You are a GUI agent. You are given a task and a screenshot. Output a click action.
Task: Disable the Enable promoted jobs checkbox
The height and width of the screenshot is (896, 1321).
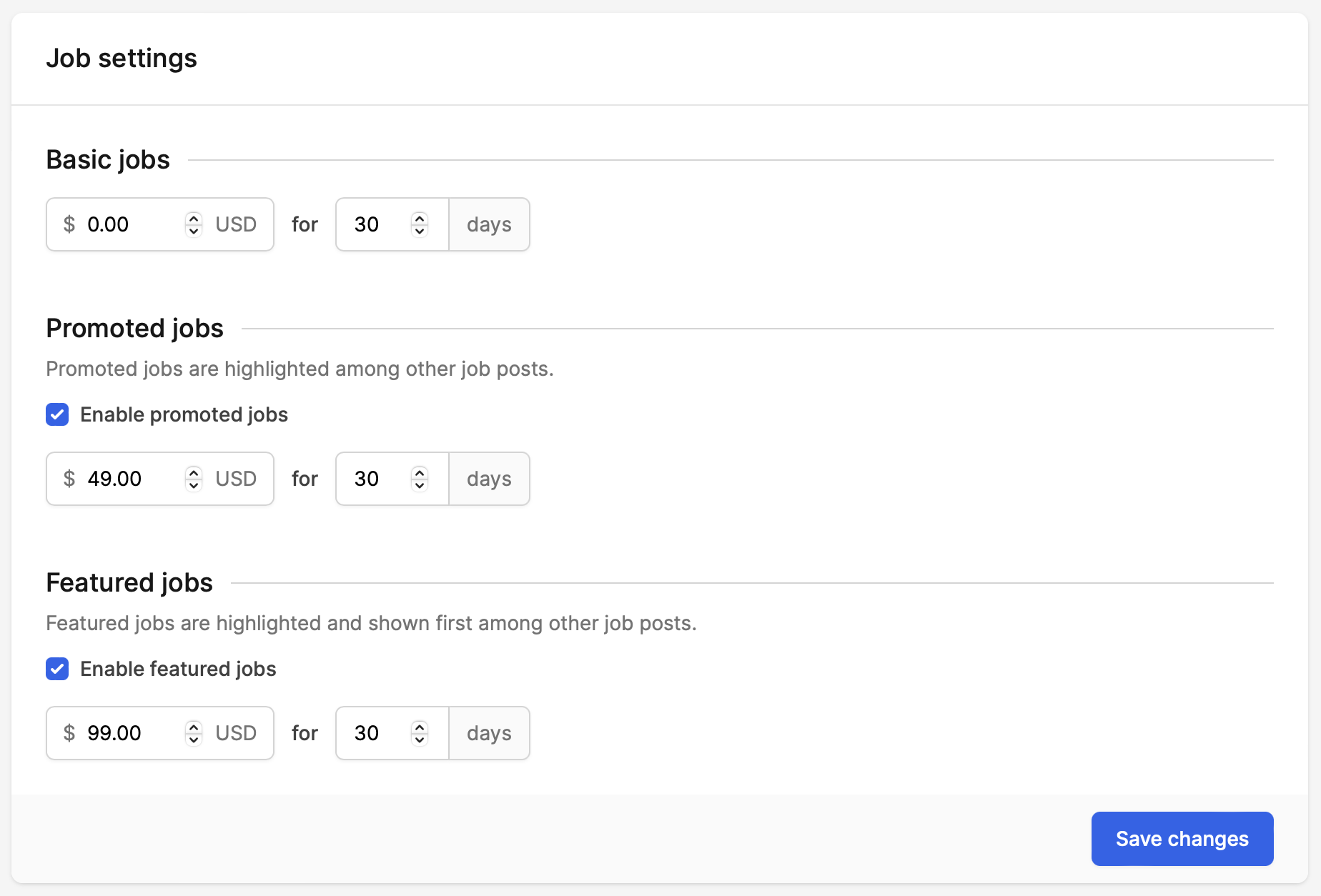(x=57, y=414)
